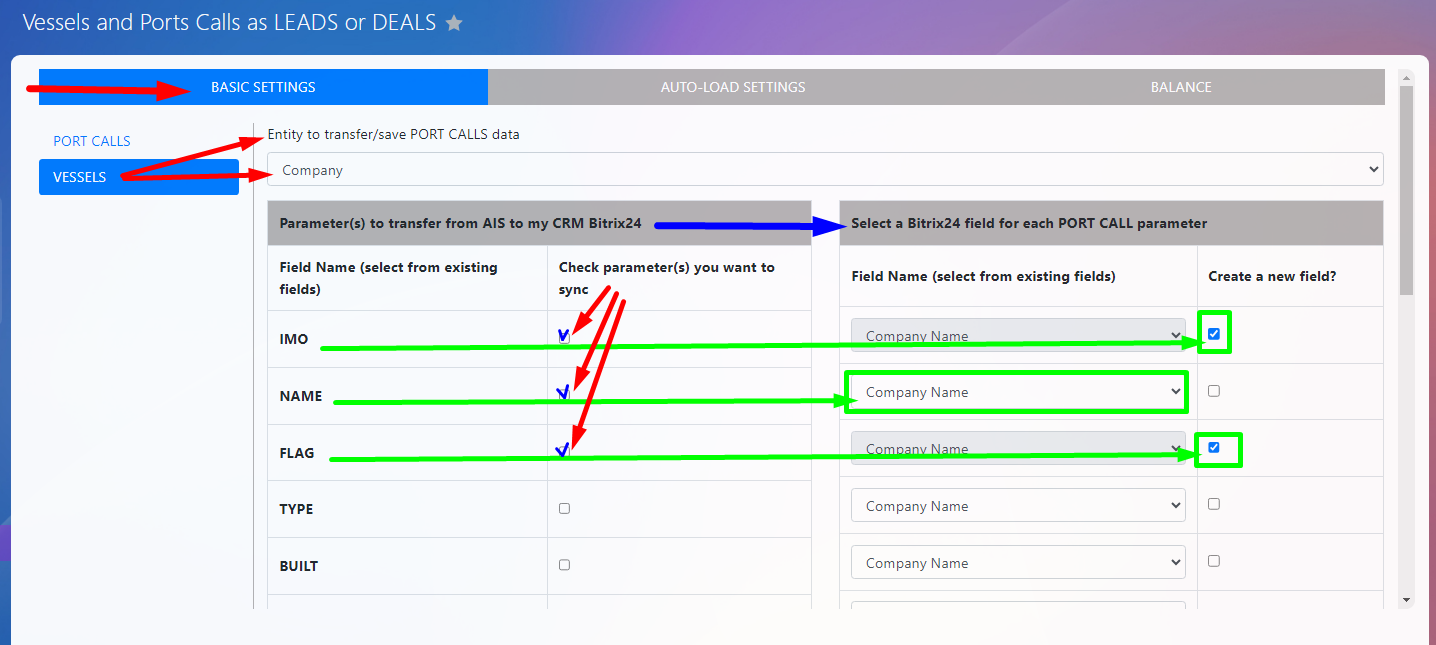Select the VESSELS sidebar button
Image resolution: width=1436 pixels, height=645 pixels.
(138, 177)
